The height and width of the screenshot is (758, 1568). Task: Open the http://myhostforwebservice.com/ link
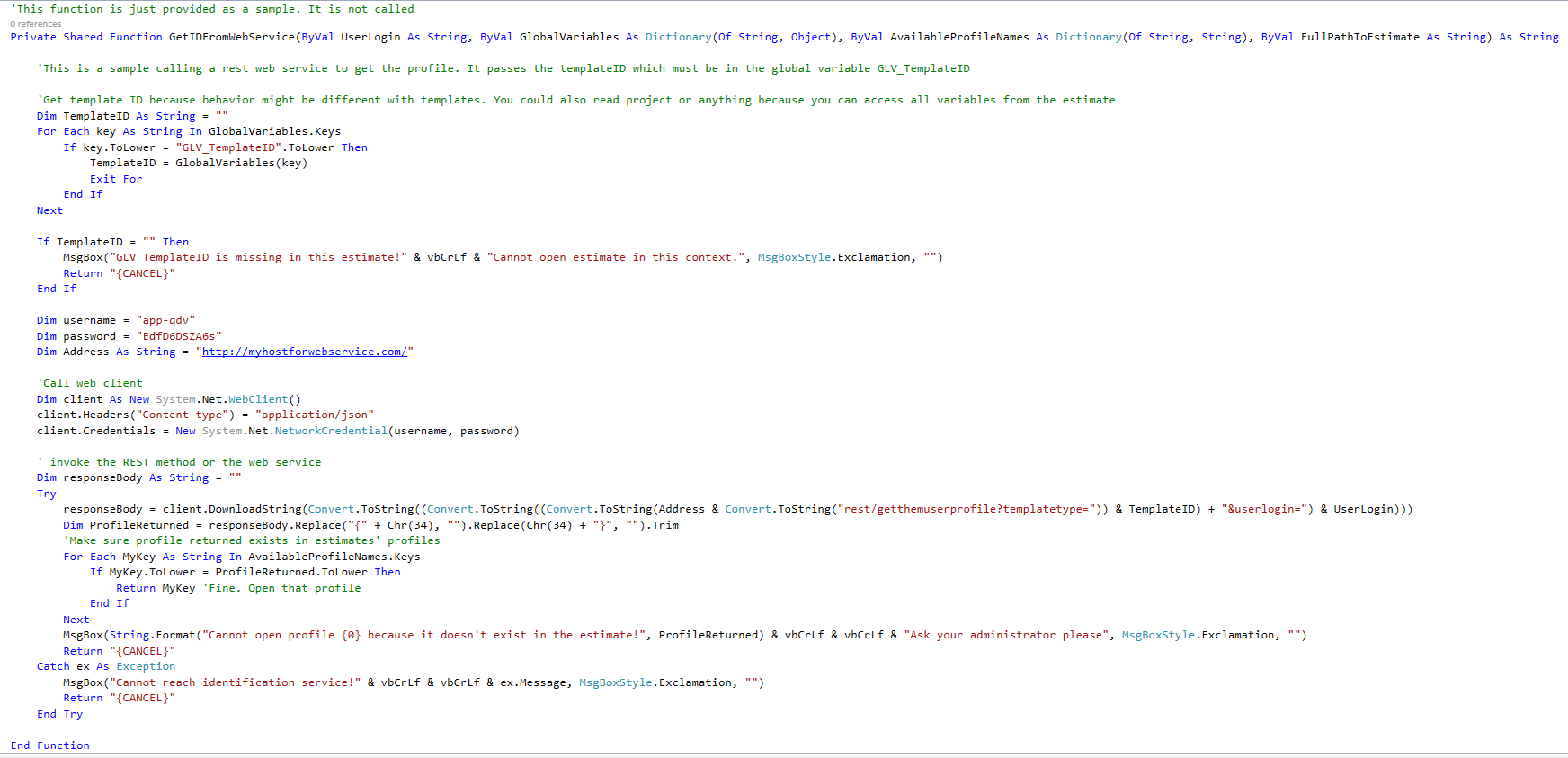point(305,352)
